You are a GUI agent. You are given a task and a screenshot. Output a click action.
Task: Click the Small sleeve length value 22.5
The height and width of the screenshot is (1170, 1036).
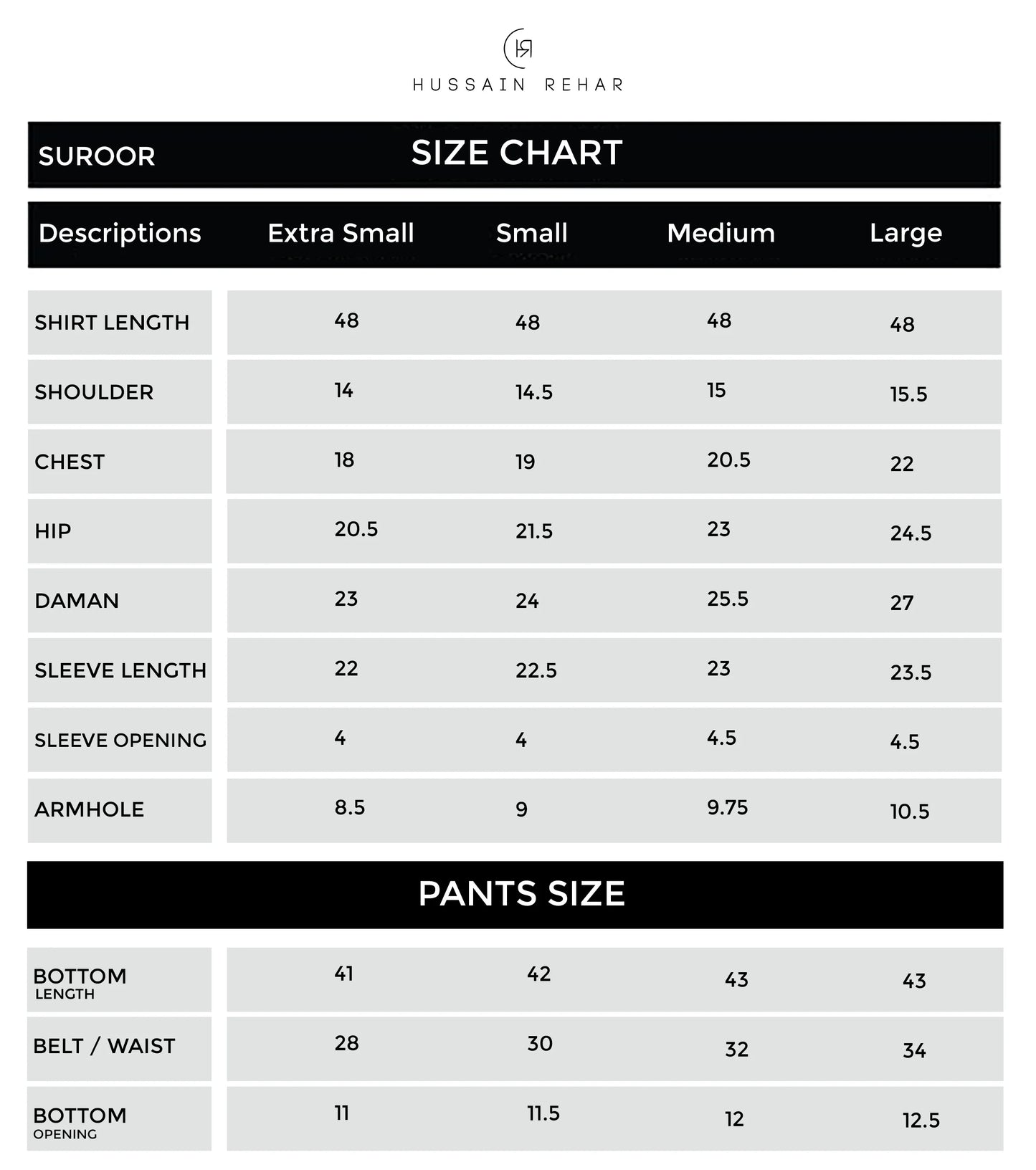click(536, 670)
